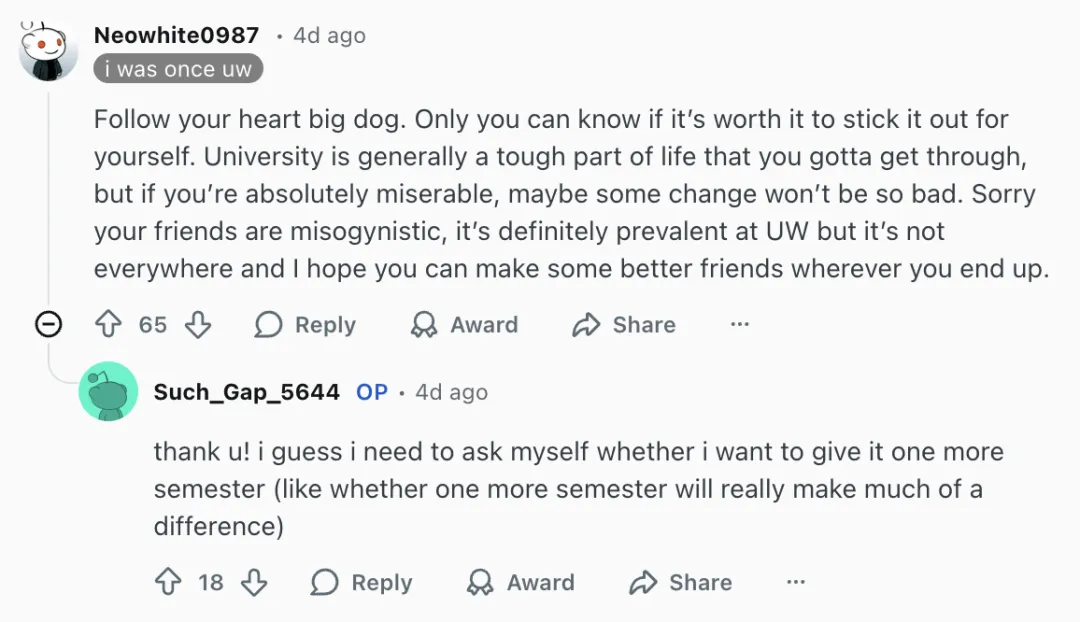Reply to Such_Gap_5644's comment
Image resolution: width=1080 pixels, height=622 pixels.
tap(361, 583)
